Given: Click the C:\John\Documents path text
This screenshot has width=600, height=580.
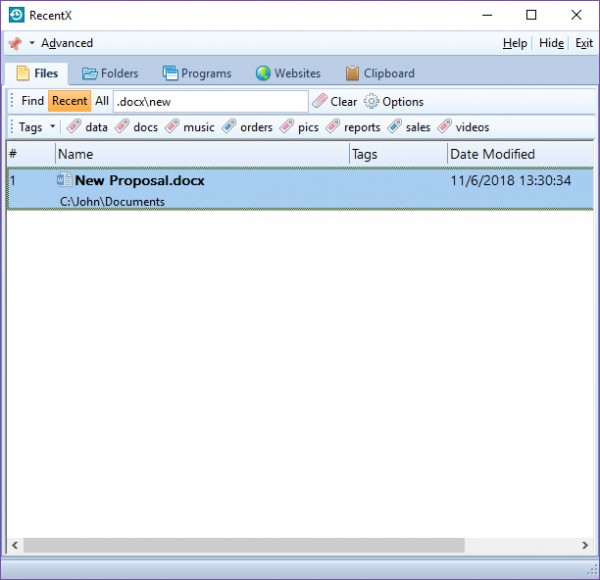Looking at the screenshot, I should tap(112, 202).
